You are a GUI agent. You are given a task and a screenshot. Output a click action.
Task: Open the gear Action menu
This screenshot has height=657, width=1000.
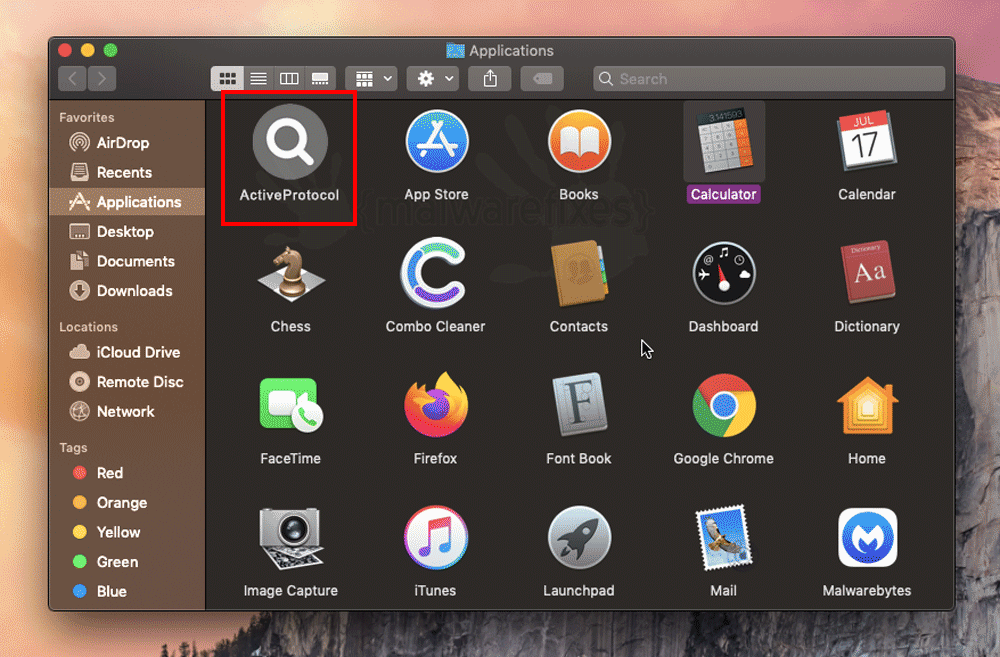click(x=433, y=78)
